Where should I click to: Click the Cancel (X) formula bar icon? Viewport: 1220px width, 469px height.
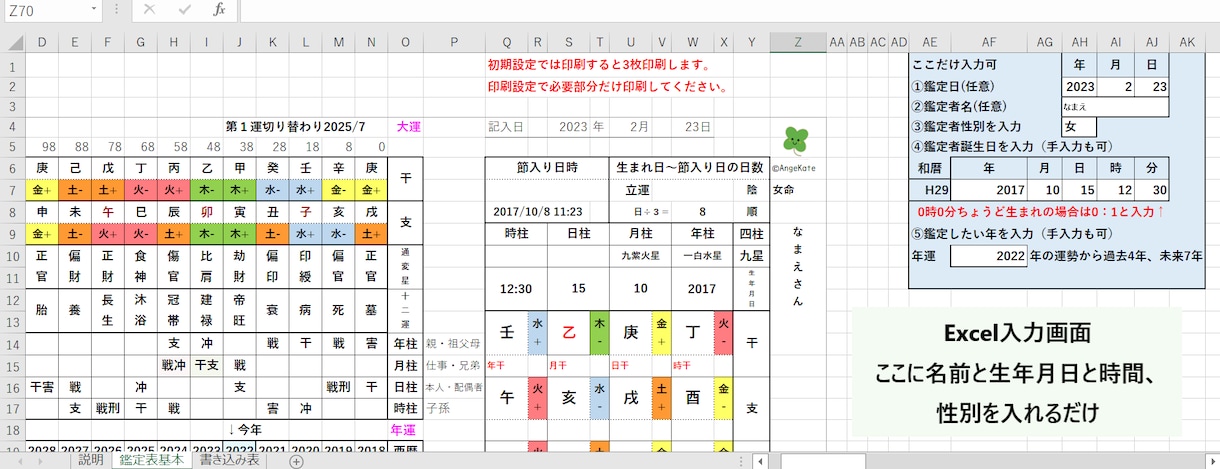point(149,10)
